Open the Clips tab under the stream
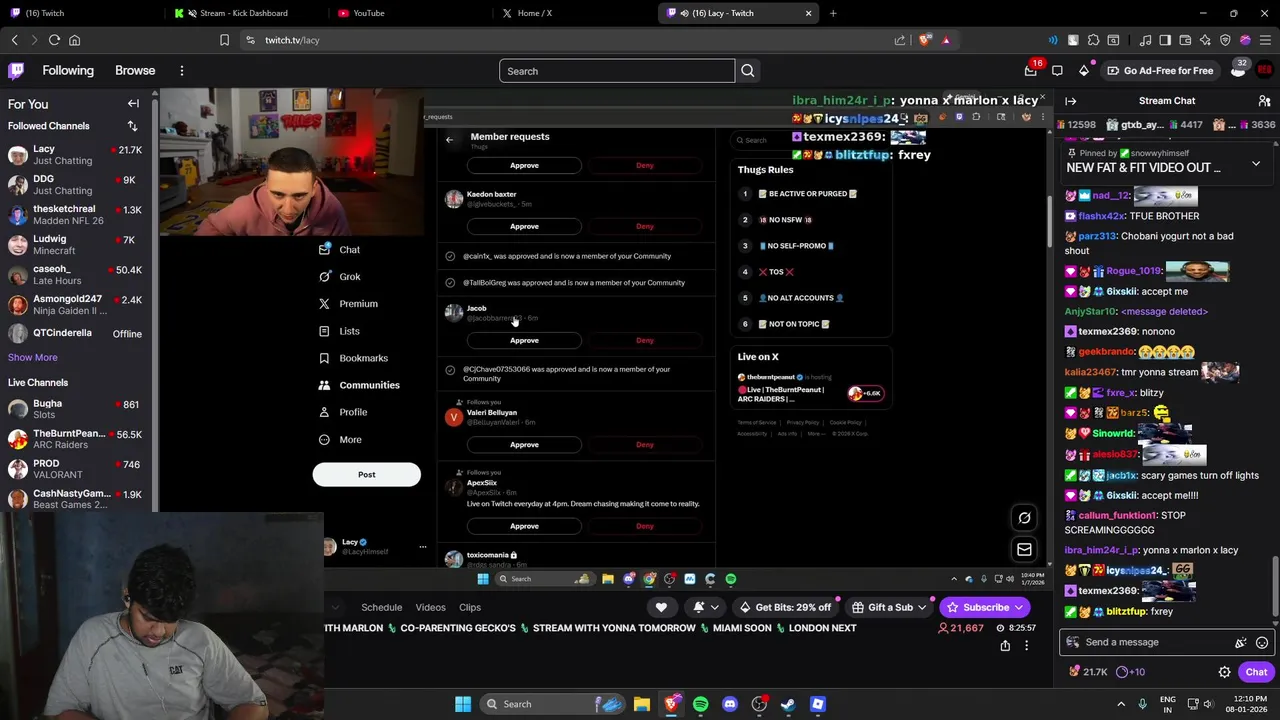This screenshot has height=720, width=1280. pos(470,607)
